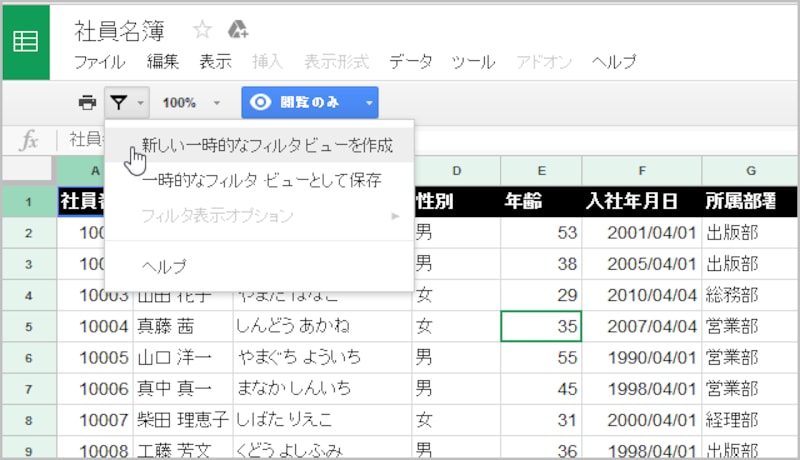Click the 性別 header cell
This screenshot has width=800, height=460.
(x=457, y=202)
